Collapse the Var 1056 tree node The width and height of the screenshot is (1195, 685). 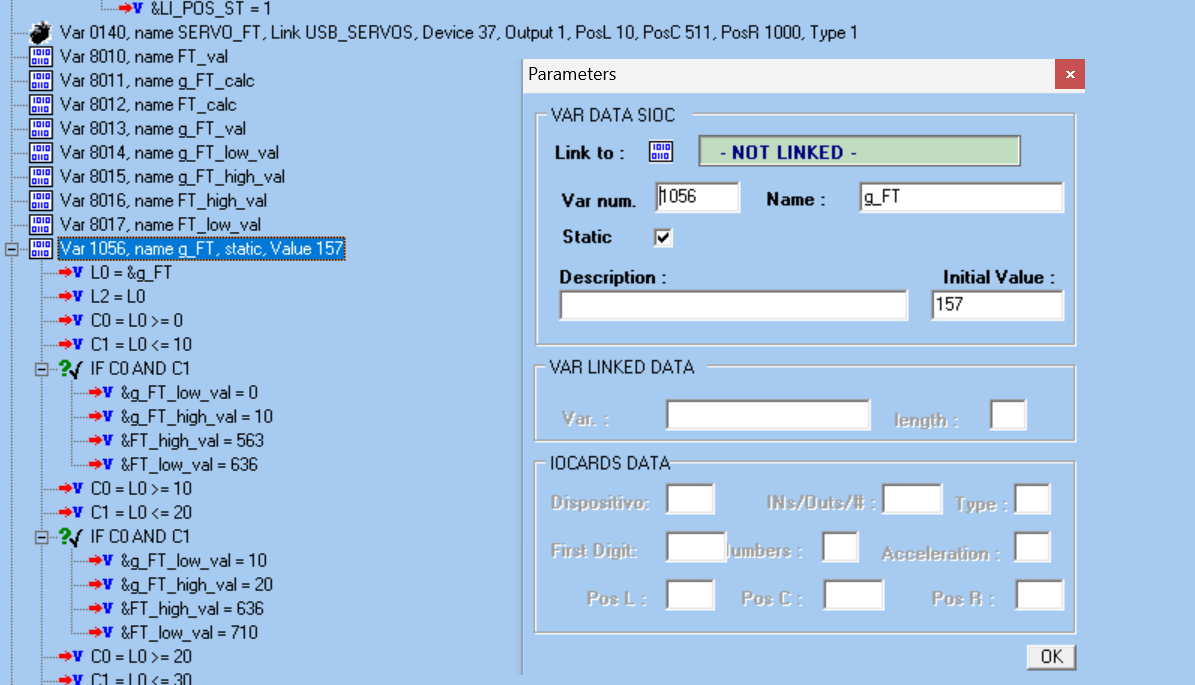tap(12, 249)
